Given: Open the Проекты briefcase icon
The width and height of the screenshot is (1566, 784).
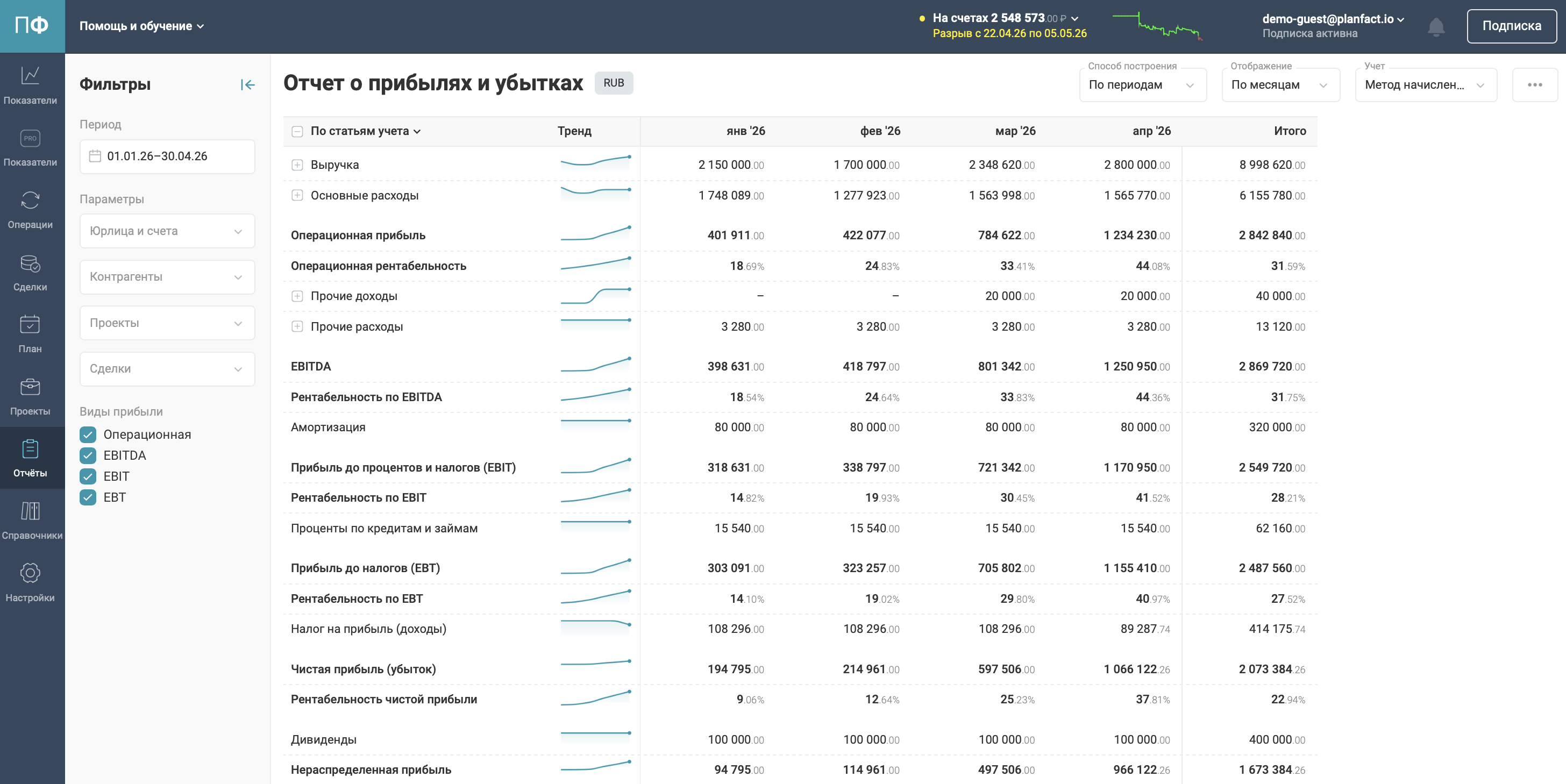Looking at the screenshot, I should pos(31,396).
